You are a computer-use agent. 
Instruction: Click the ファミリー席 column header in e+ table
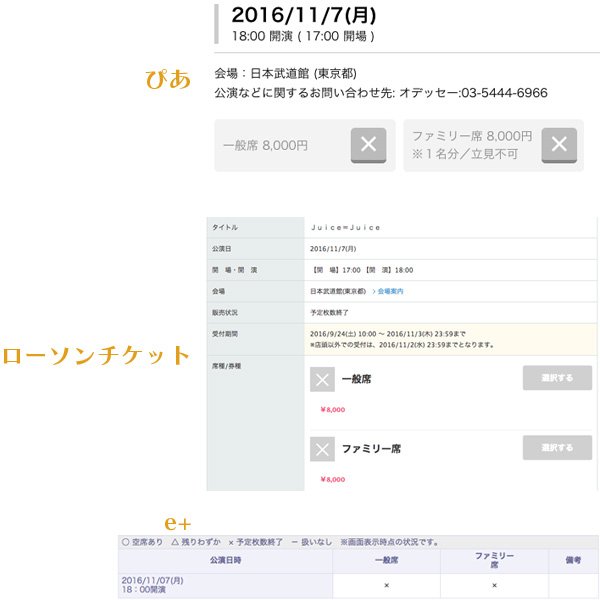click(x=494, y=560)
